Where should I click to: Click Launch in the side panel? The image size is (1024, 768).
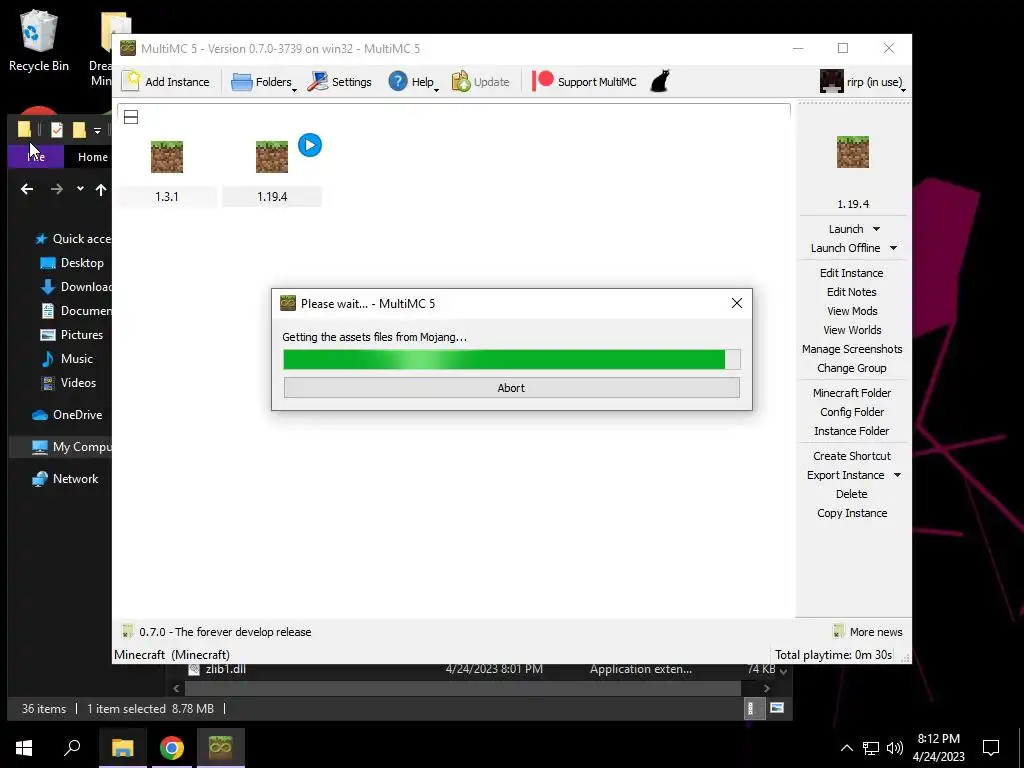pyautogui.click(x=846, y=229)
